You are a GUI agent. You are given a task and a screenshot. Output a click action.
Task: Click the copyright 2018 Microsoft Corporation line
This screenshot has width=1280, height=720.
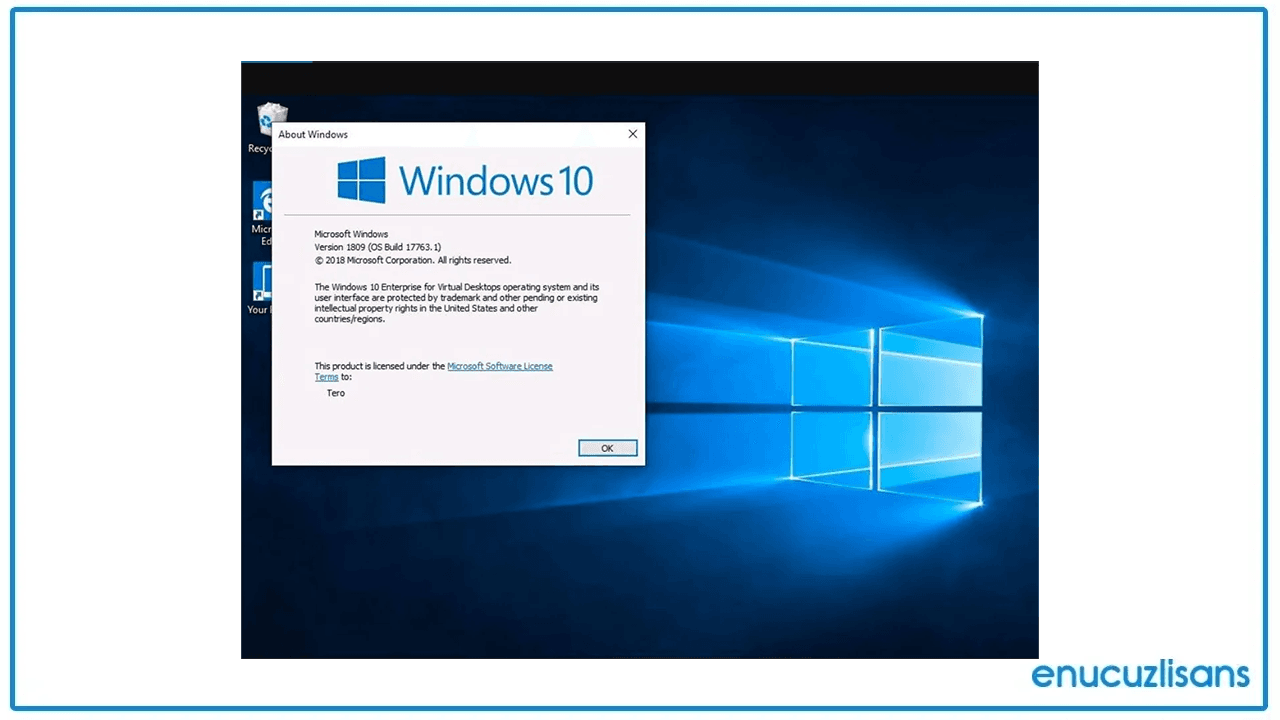pos(413,260)
